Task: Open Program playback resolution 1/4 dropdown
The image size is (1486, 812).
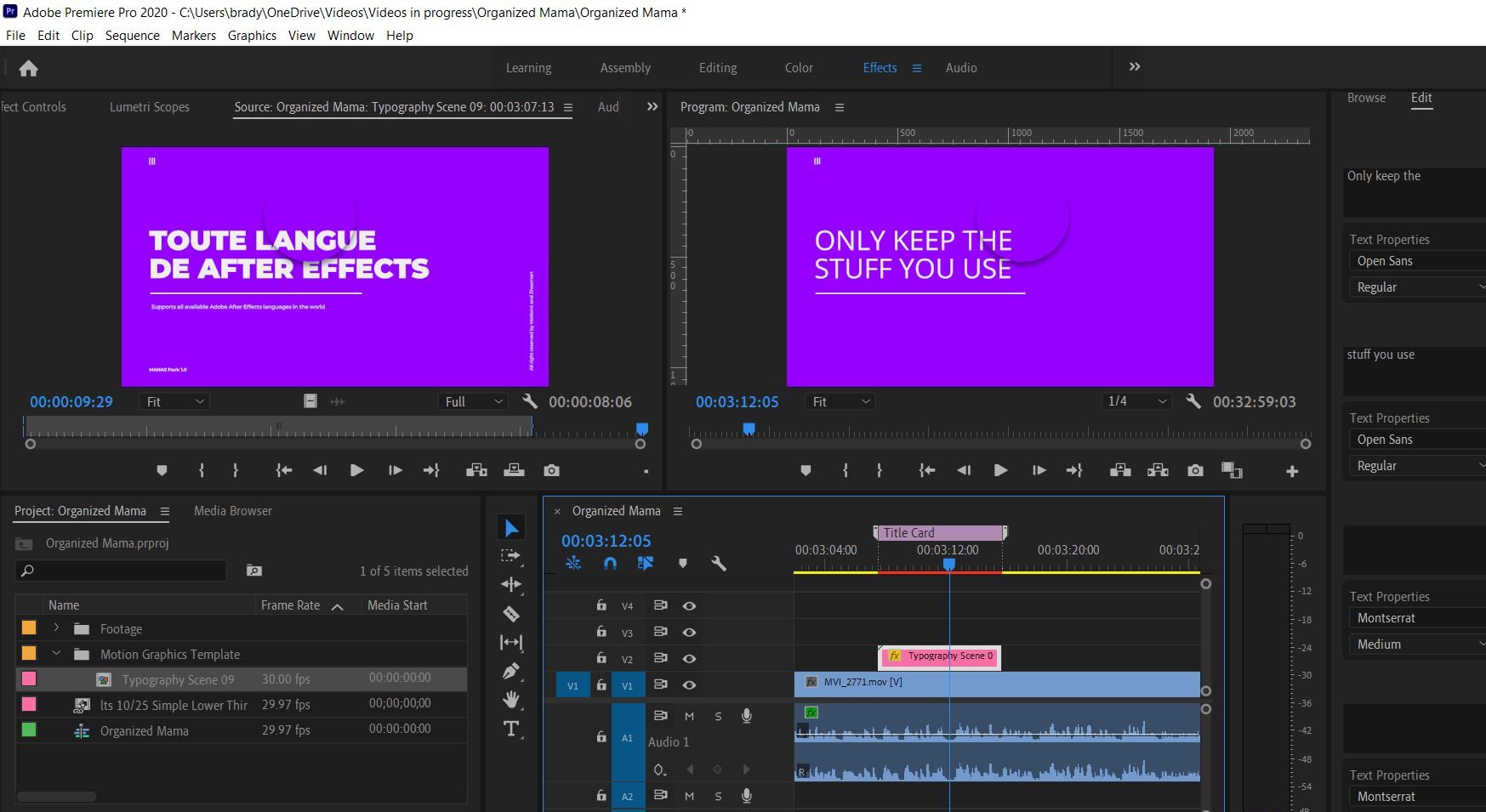Action: coord(1136,401)
